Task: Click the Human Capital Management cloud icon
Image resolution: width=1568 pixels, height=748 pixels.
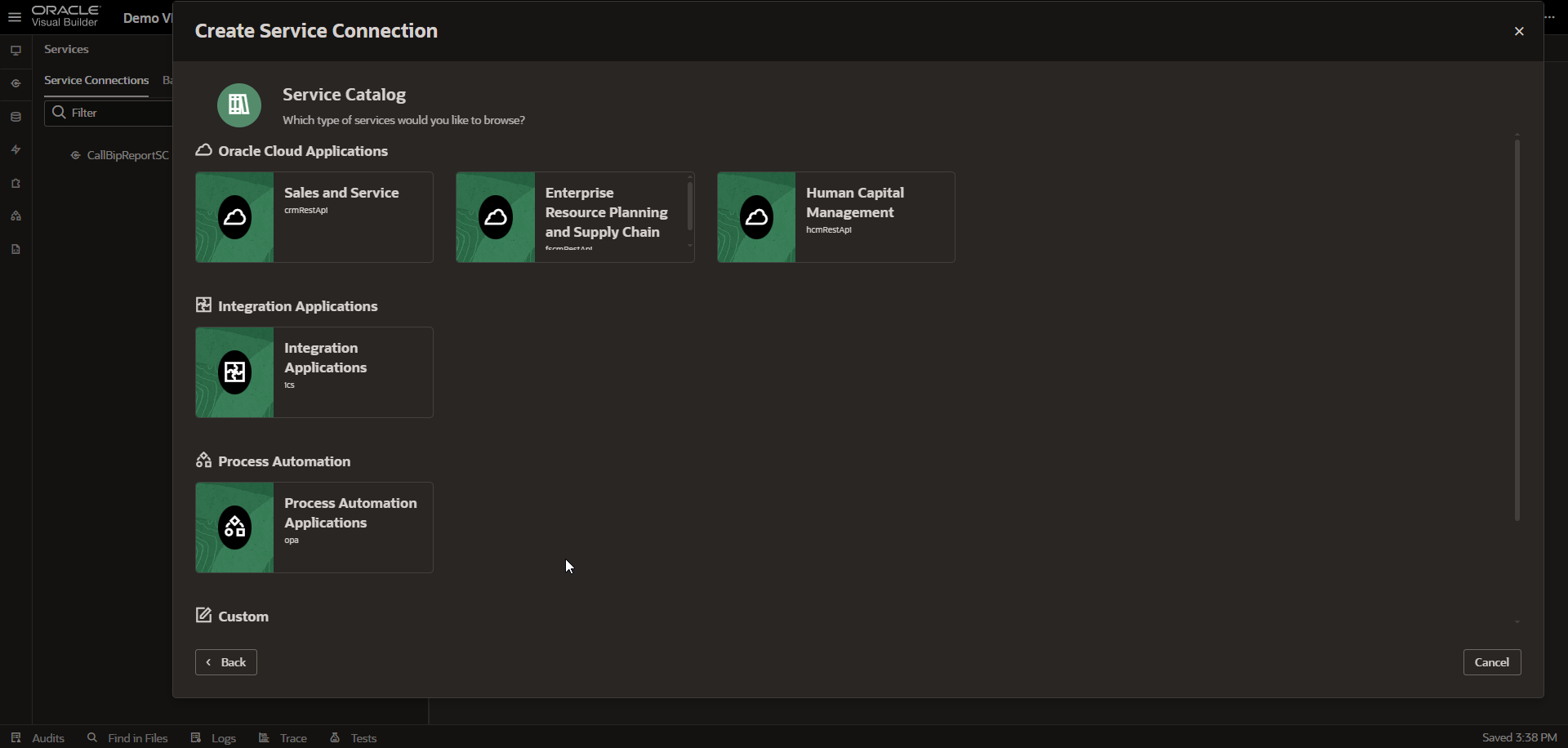Action: (x=757, y=217)
